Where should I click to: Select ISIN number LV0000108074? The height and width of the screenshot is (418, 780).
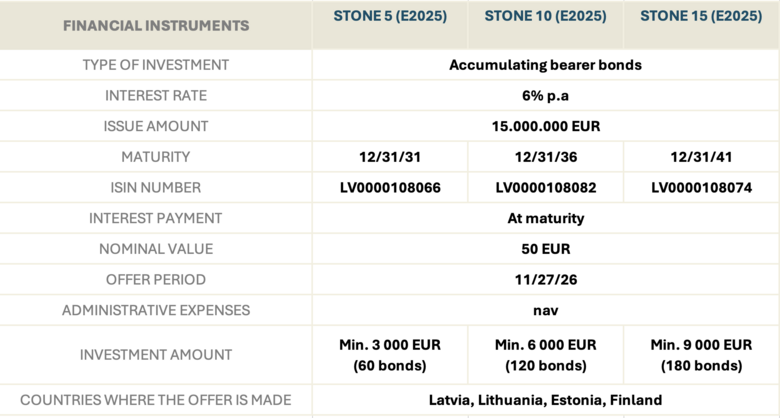[x=701, y=187]
